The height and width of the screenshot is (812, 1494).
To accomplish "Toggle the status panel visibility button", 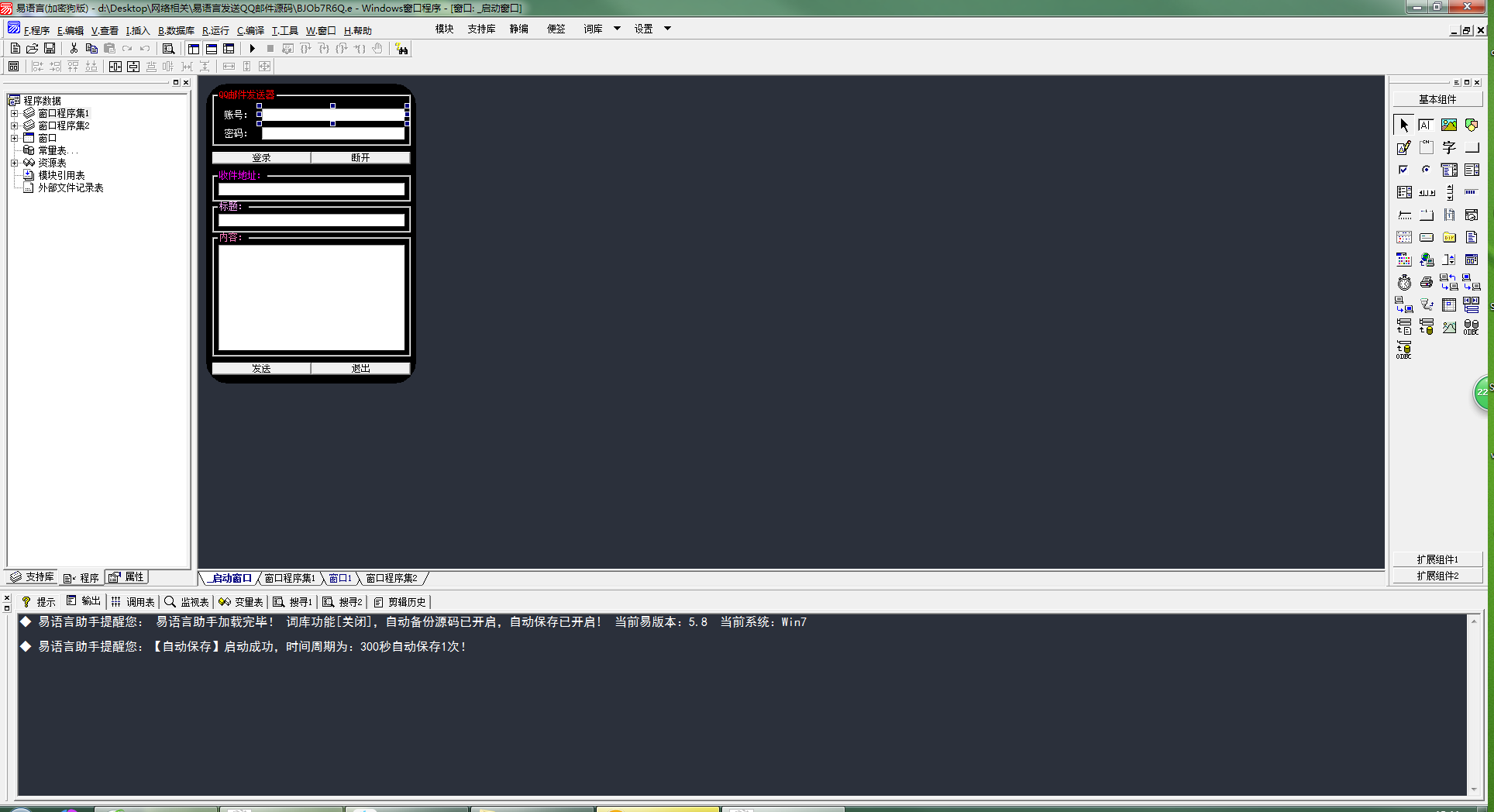I will click(212, 48).
